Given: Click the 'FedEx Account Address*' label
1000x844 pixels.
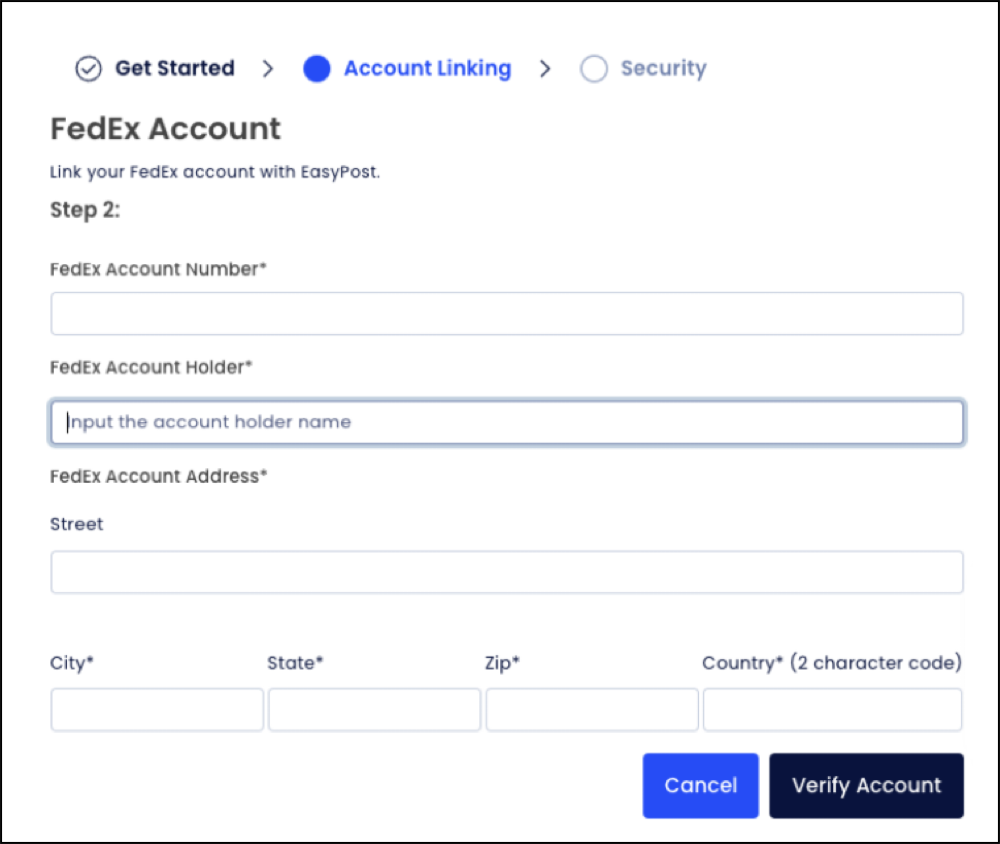Looking at the screenshot, I should pos(158,476).
